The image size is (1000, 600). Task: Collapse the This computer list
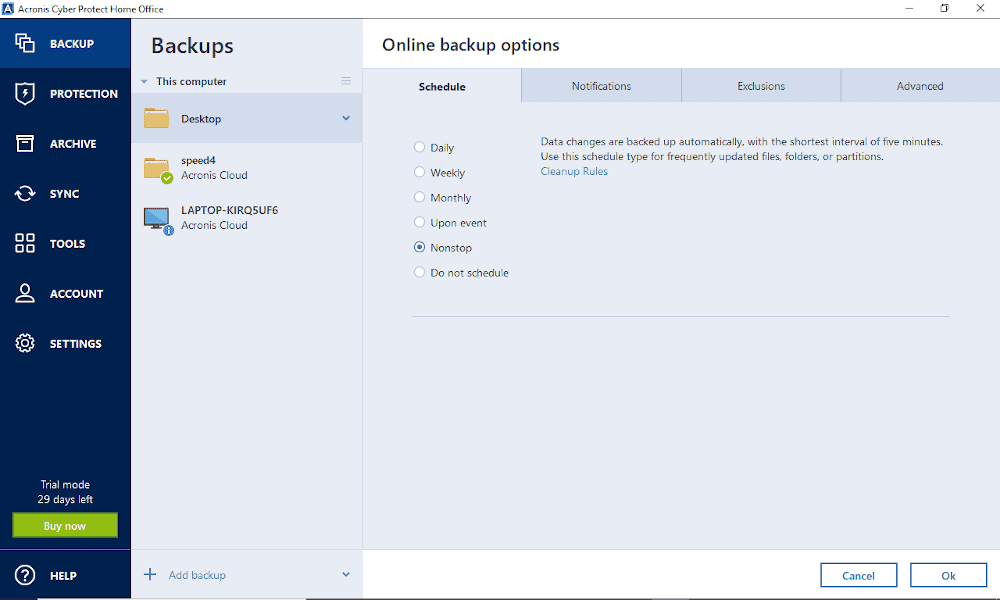click(x=144, y=82)
